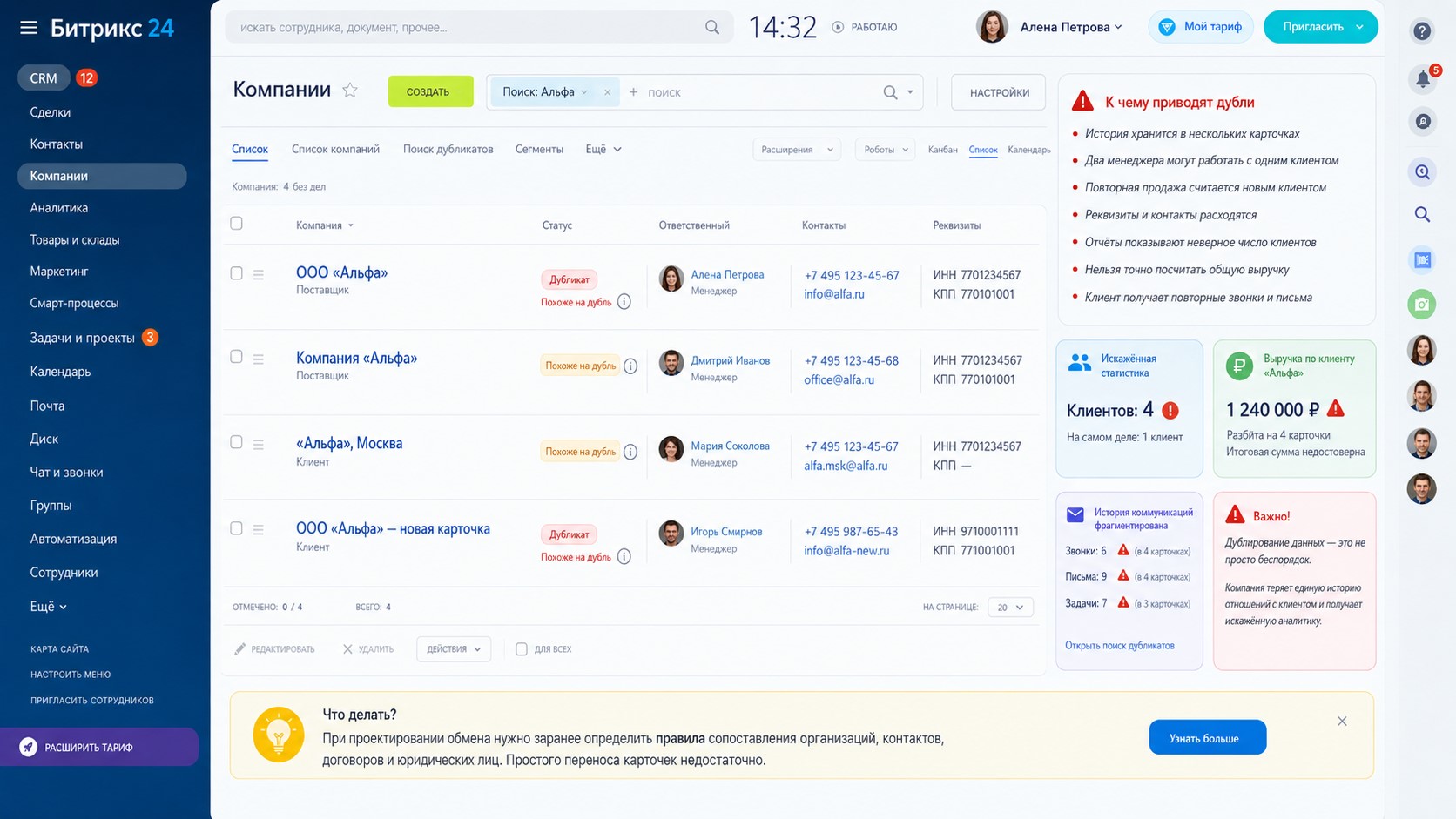
Task: Click the green Создать button
Action: click(431, 91)
